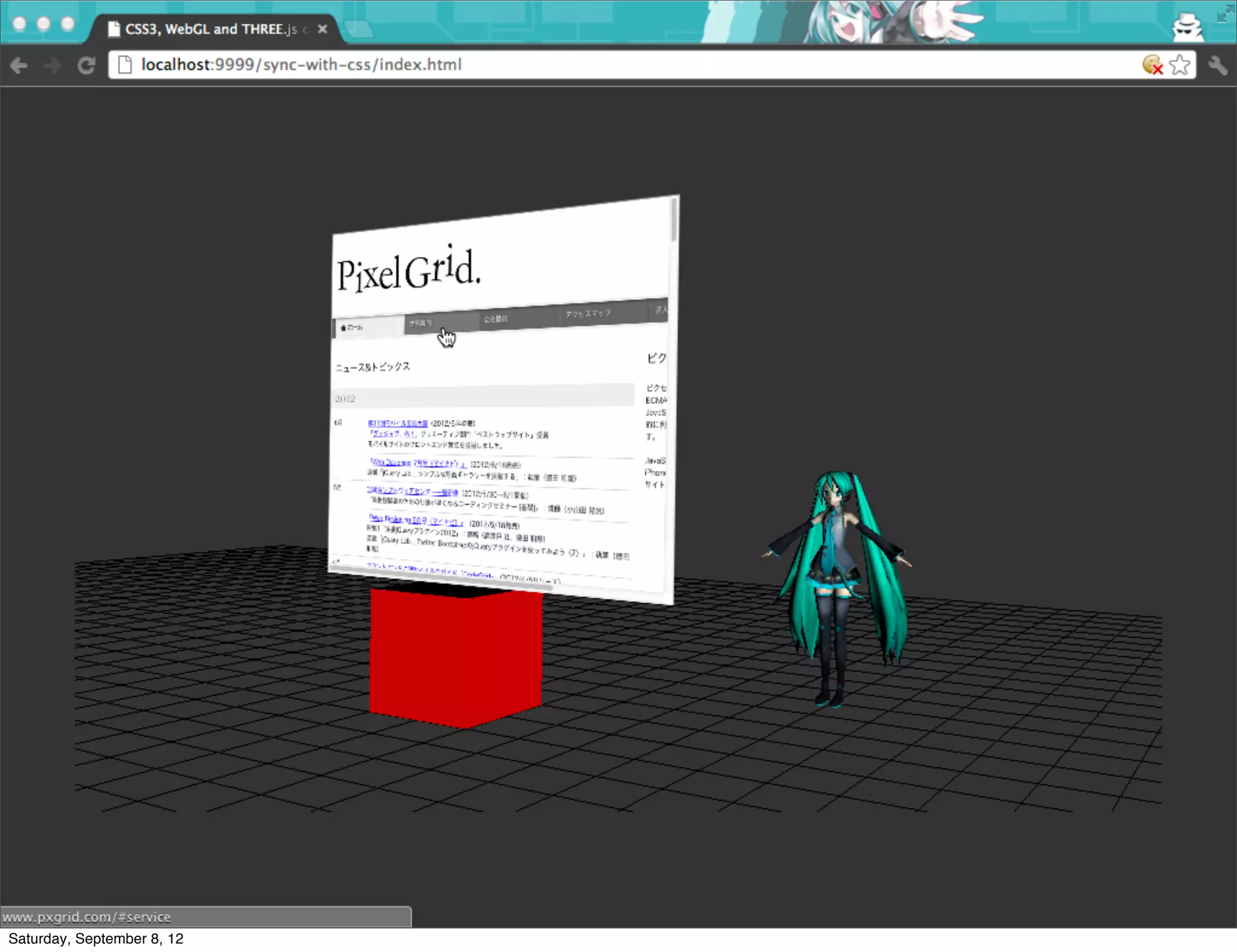Viewport: 1237px width, 952px height.
Task: Click the PixelGrid logo heading
Action: pos(408,271)
